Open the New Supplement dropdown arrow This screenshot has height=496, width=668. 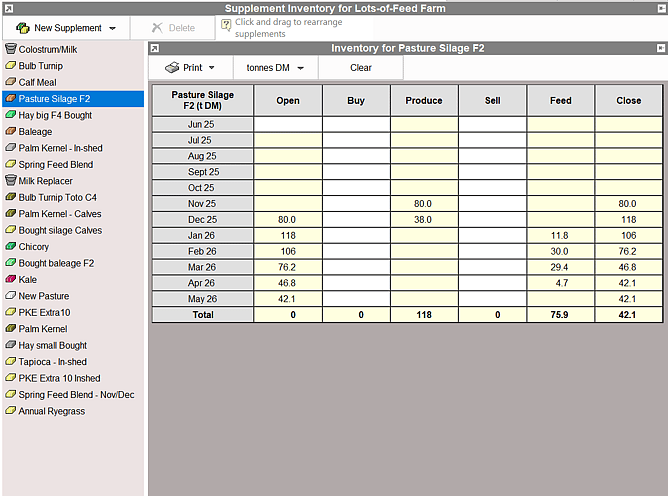point(112,28)
